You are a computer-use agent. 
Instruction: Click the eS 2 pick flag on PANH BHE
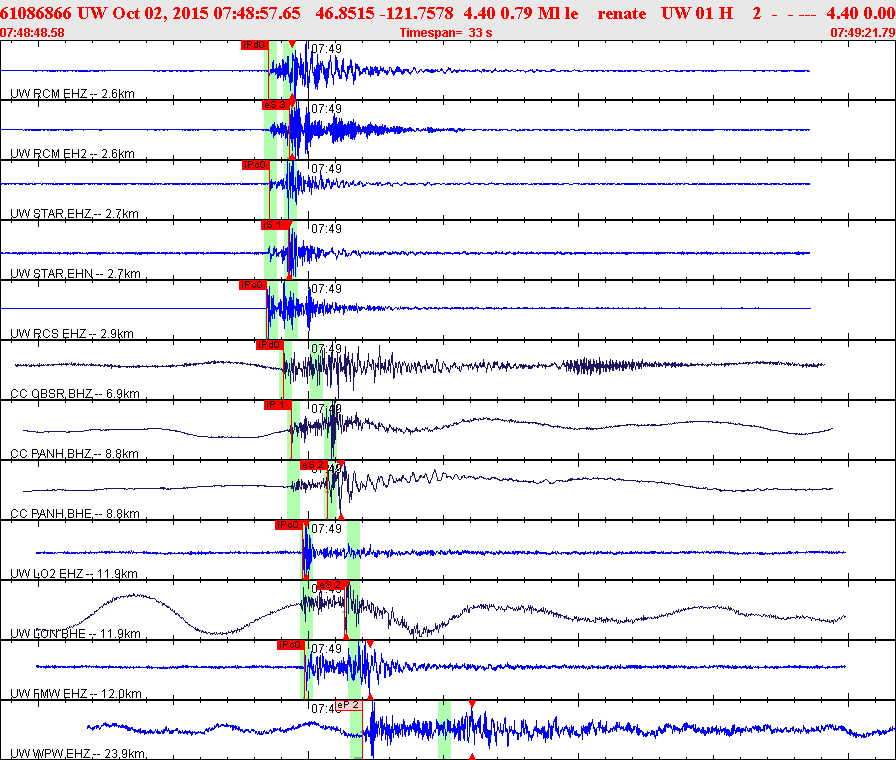pos(313,465)
